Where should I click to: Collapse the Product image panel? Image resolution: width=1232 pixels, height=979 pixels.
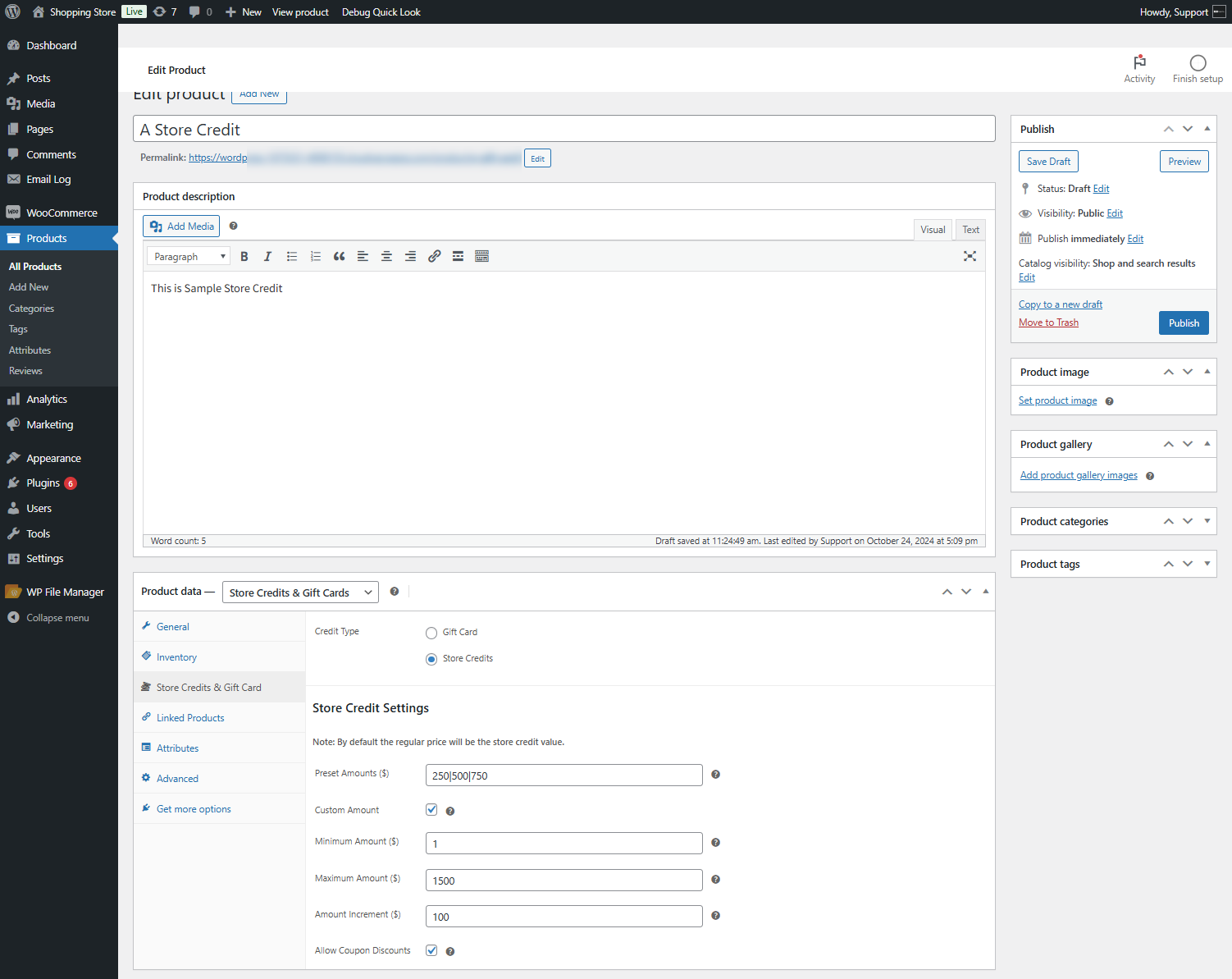tap(1207, 372)
